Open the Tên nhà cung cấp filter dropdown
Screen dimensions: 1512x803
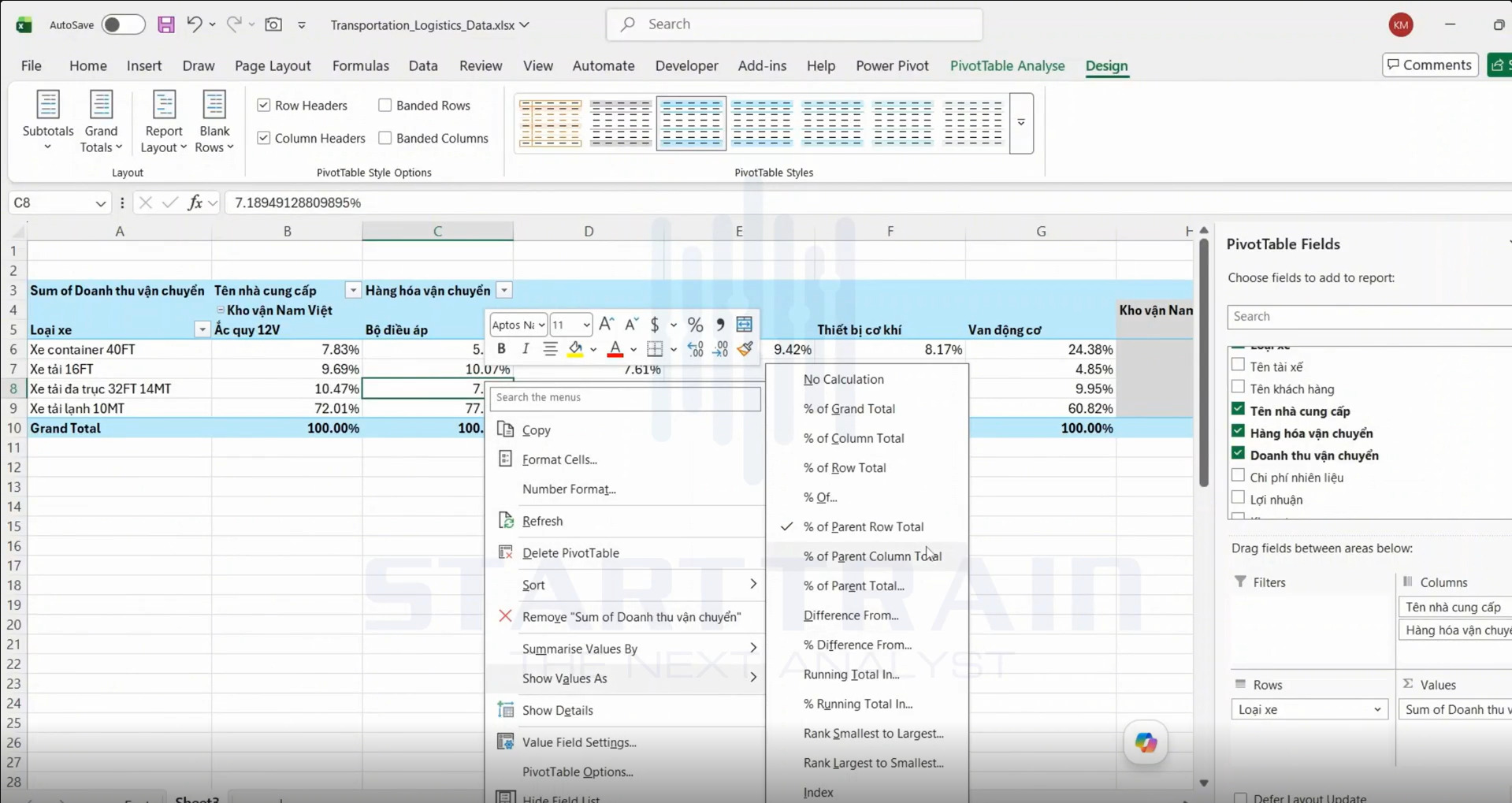coord(353,291)
